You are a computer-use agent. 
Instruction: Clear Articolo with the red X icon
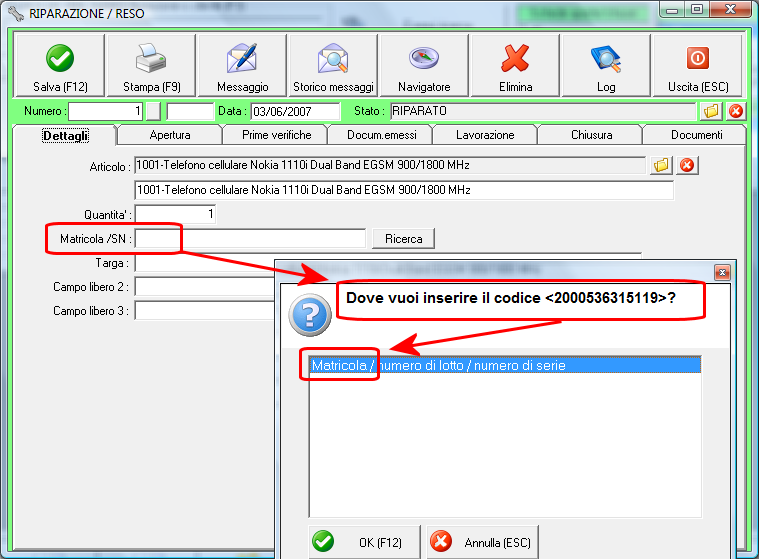point(687,166)
